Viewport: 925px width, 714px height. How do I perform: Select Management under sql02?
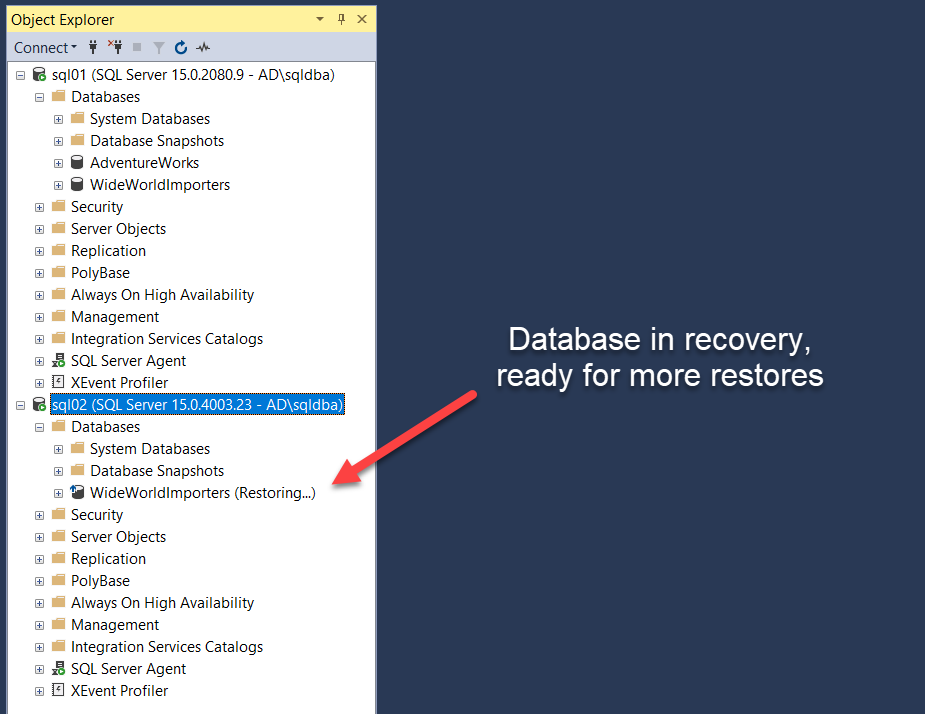pos(115,625)
